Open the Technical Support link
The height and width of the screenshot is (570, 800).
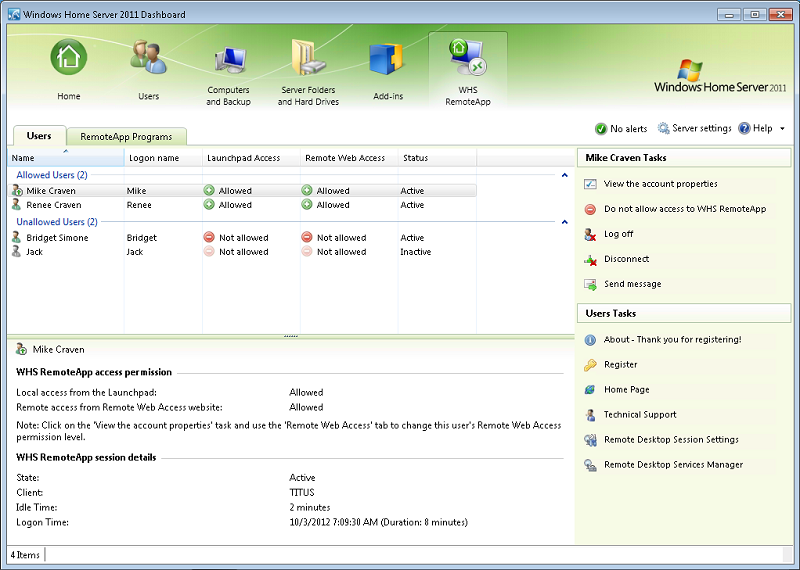click(x=640, y=414)
